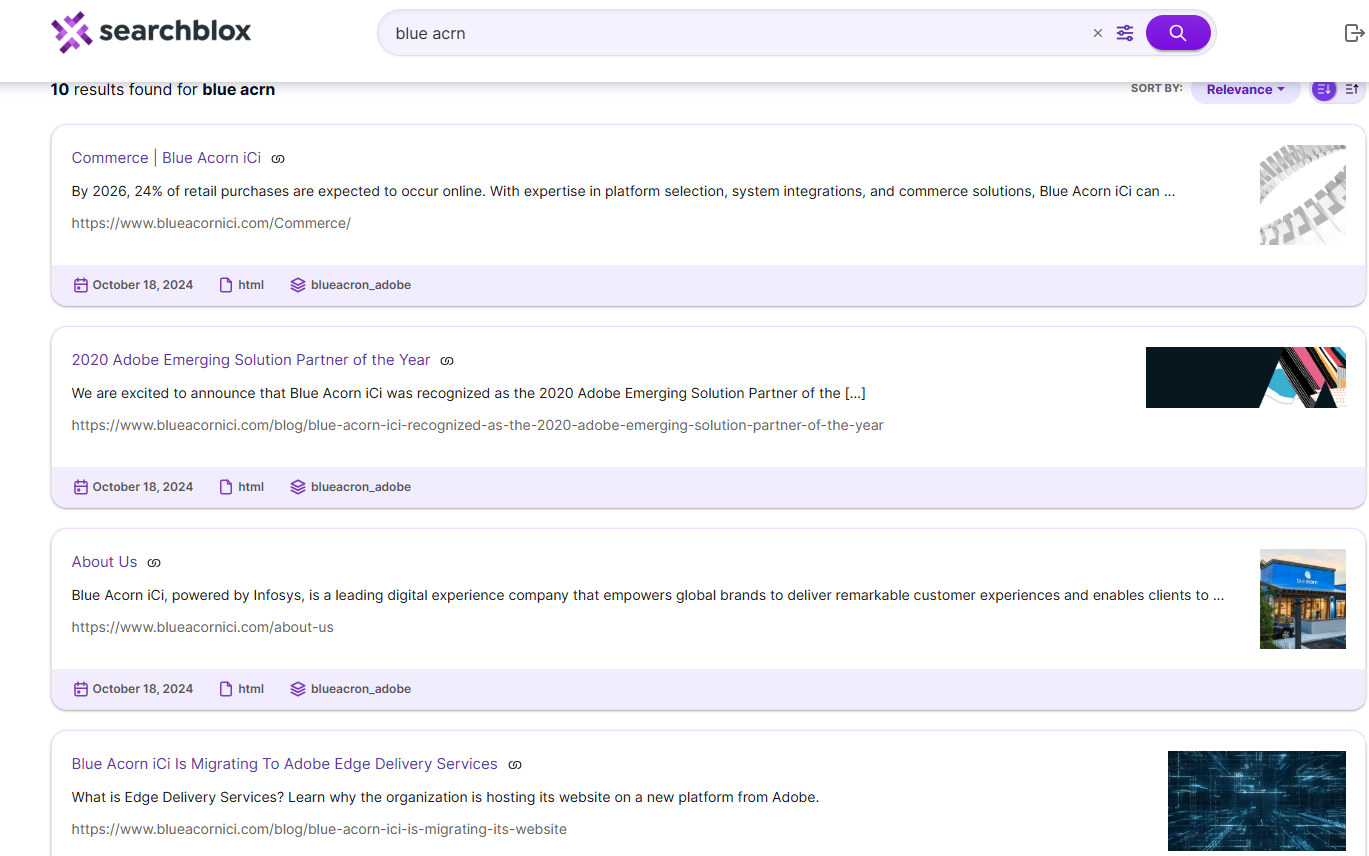Clear the search query with X icon
This screenshot has height=856, width=1369.
click(1098, 33)
